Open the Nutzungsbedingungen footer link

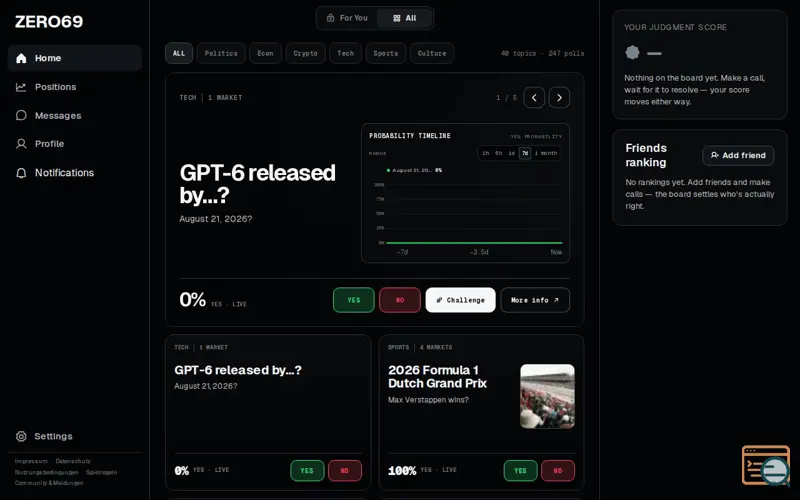click(46, 472)
